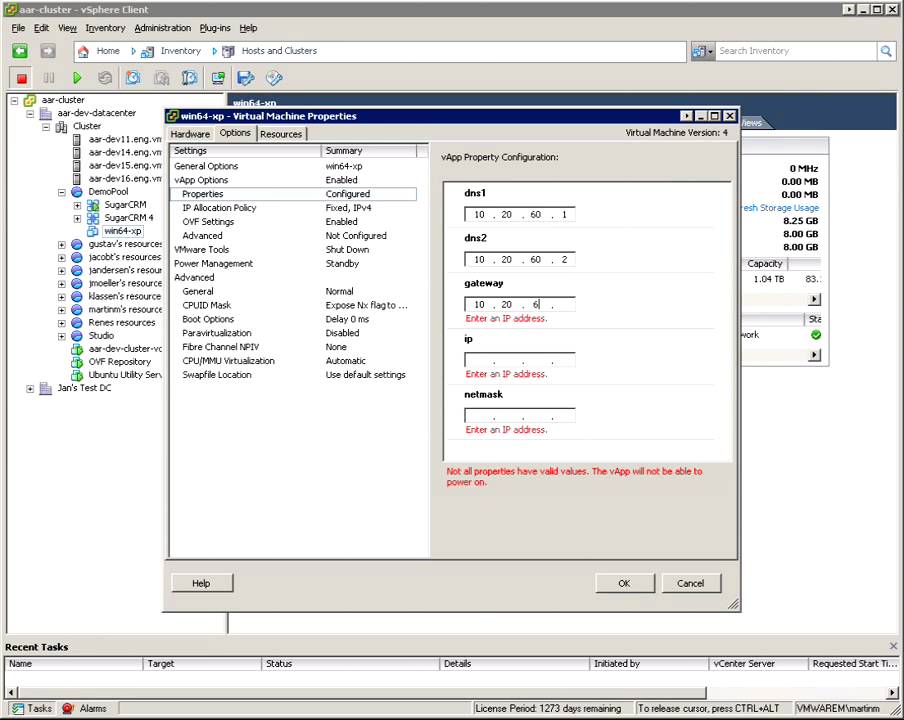The width and height of the screenshot is (904, 720).
Task: Click into the netmask address field
Action: point(519,416)
